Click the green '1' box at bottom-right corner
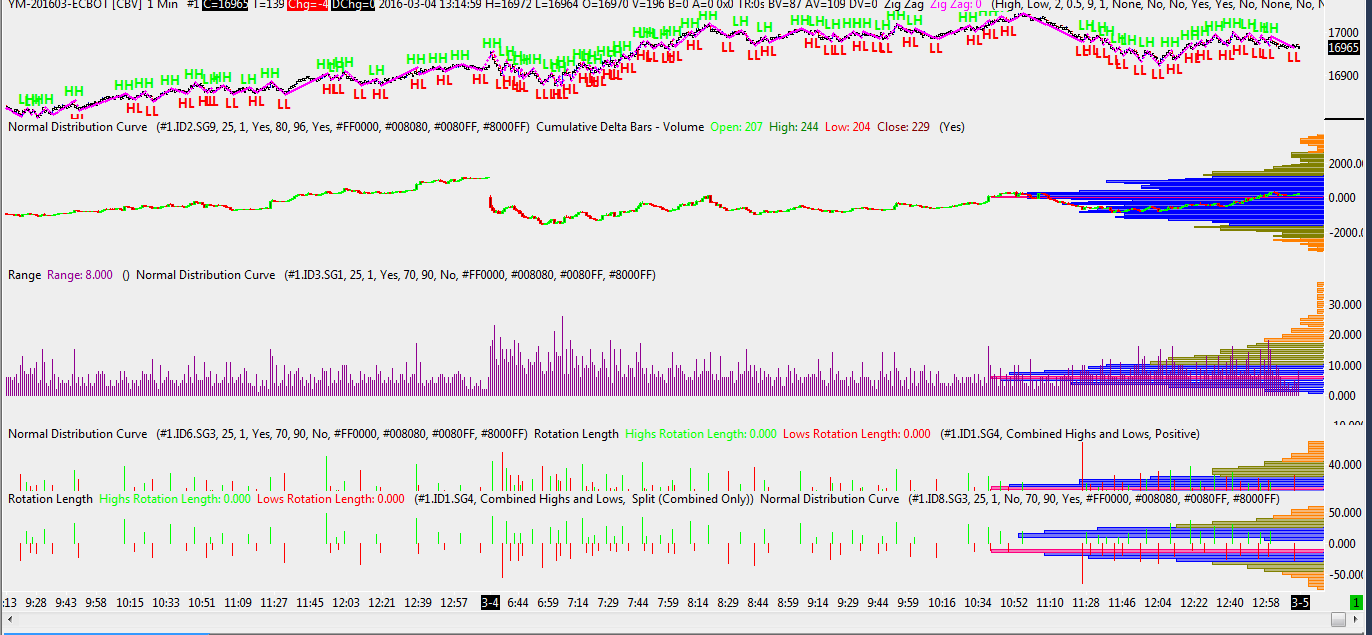 (x=1356, y=603)
